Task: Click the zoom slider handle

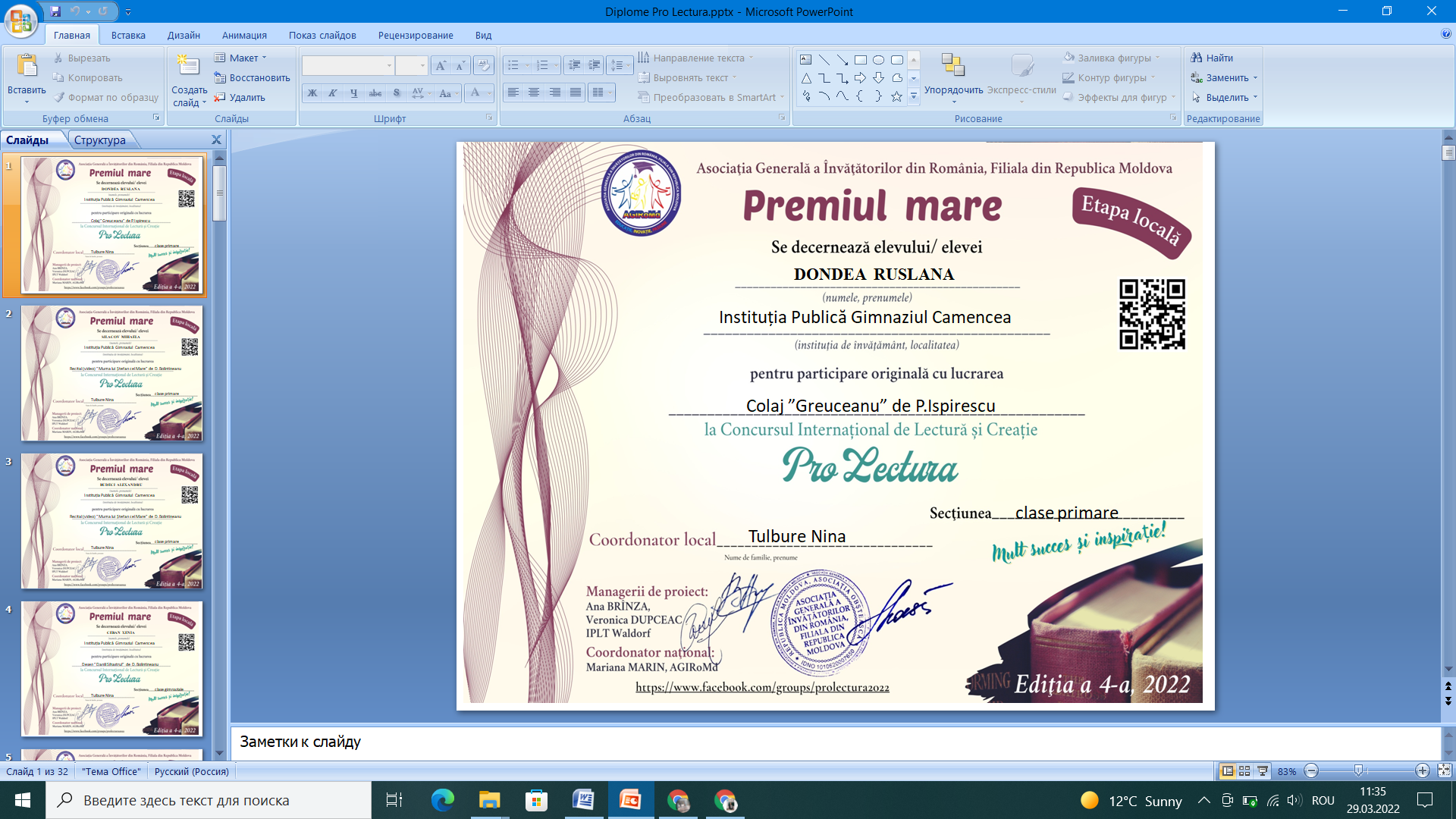Action: [x=1358, y=770]
